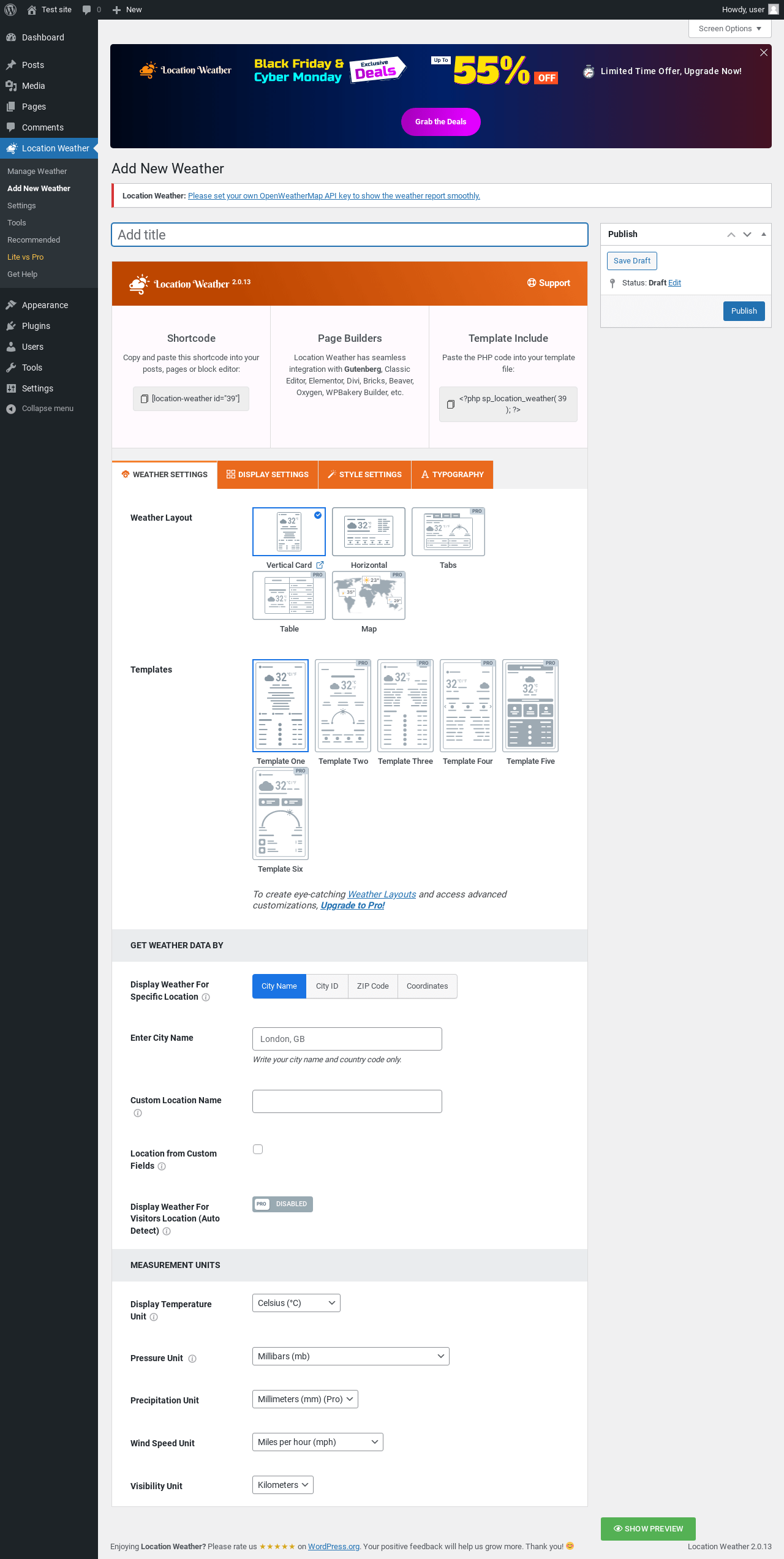This screenshot has width=784, height=1559.
Task: Move Publish box down with arrow icon
Action: [747, 235]
